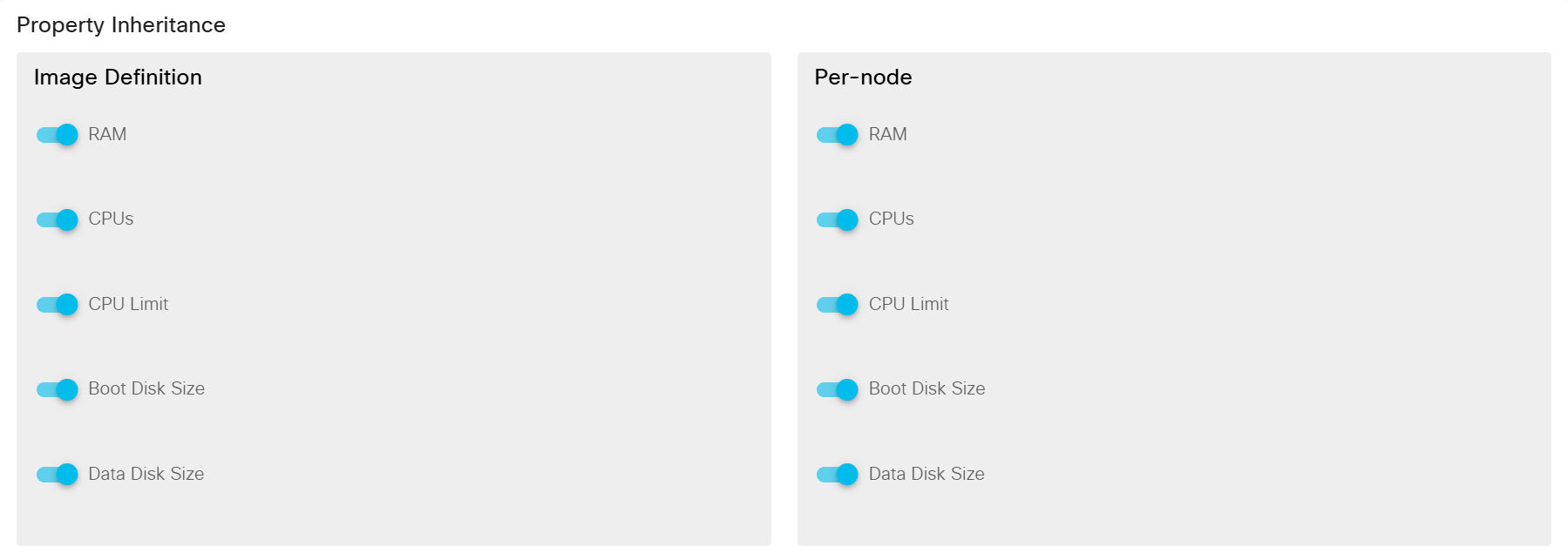The width and height of the screenshot is (1568, 560).
Task: Toggle Per-node RAM inheritance switch
Action: tap(837, 135)
